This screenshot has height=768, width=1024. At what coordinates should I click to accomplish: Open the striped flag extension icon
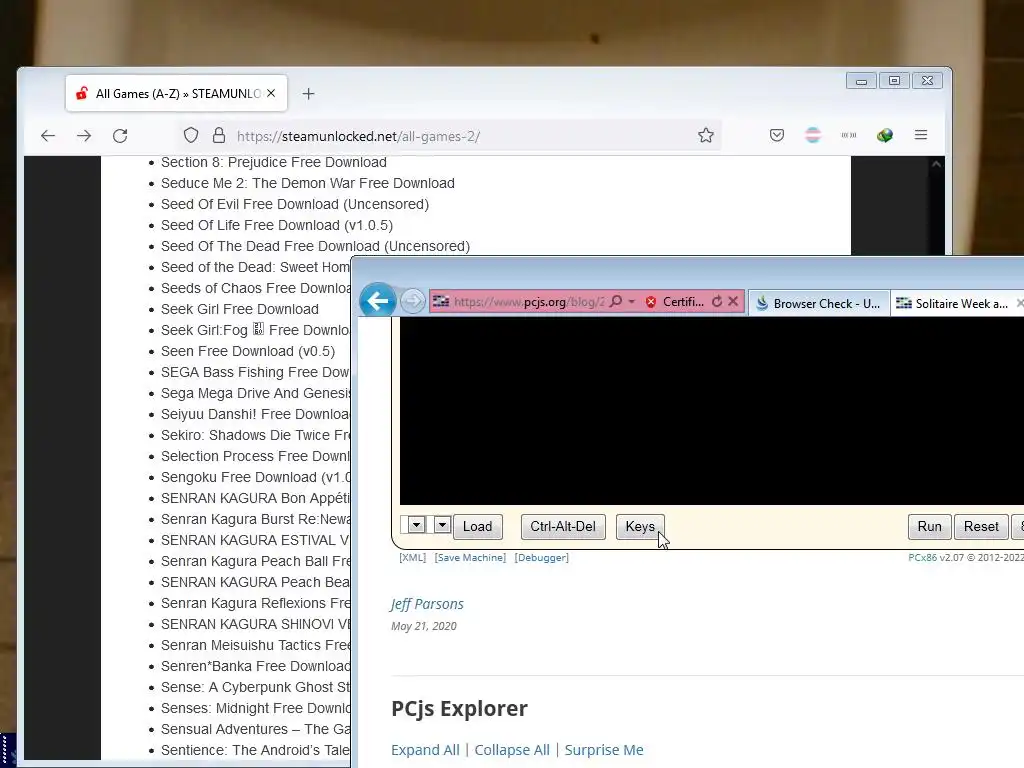tap(813, 135)
